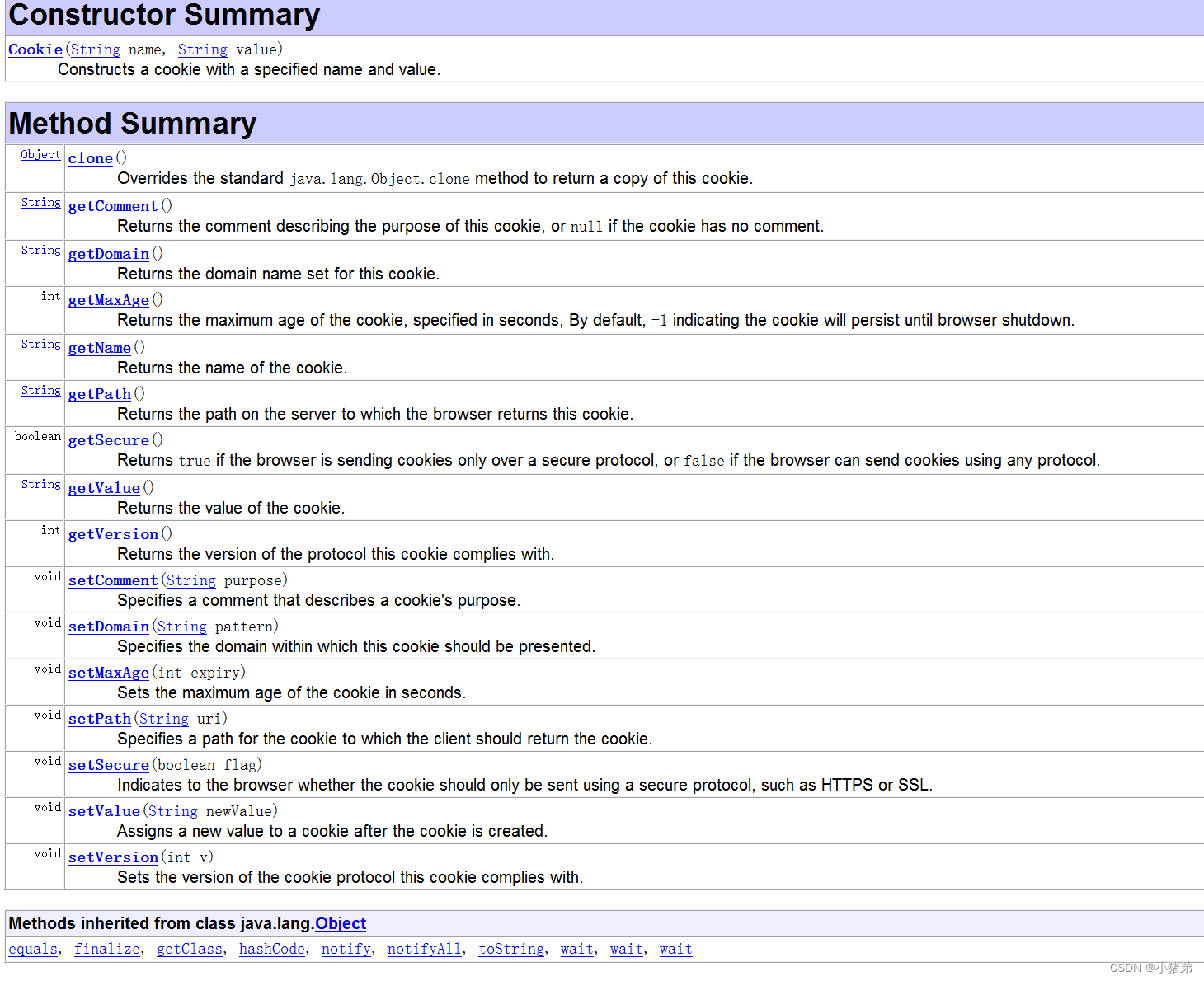The width and height of the screenshot is (1204, 981).
Task: Click String return type of getDomain
Action: point(41,251)
